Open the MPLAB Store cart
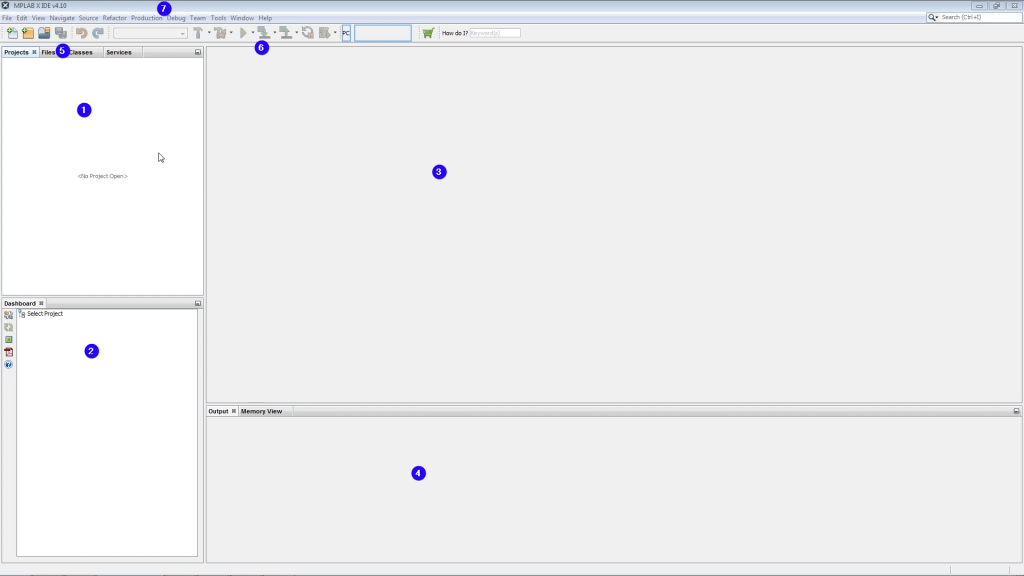This screenshot has height=576, width=1024. point(427,32)
